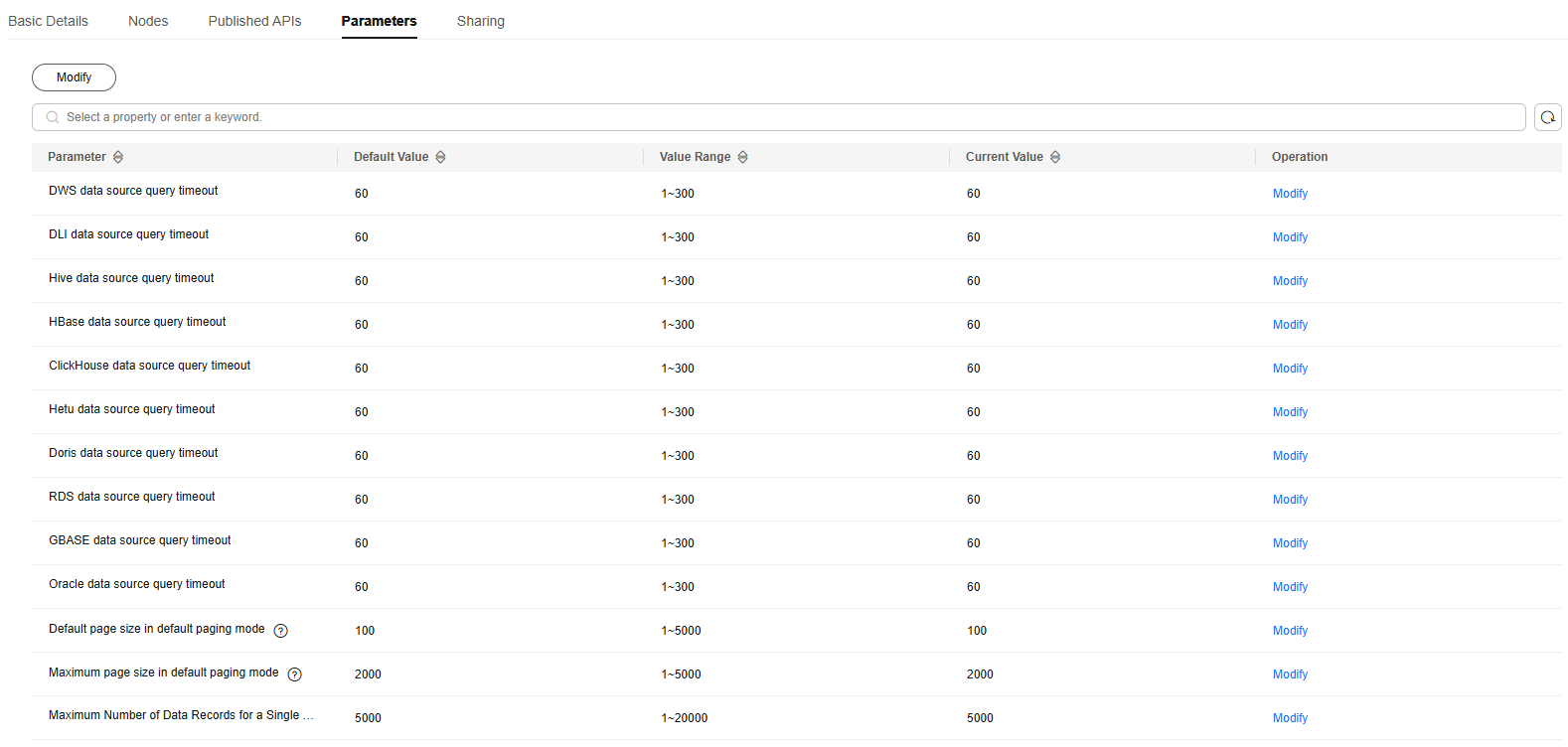Modify Maximum page size parameter
This screenshot has height=747, width=1568.
1290,674
